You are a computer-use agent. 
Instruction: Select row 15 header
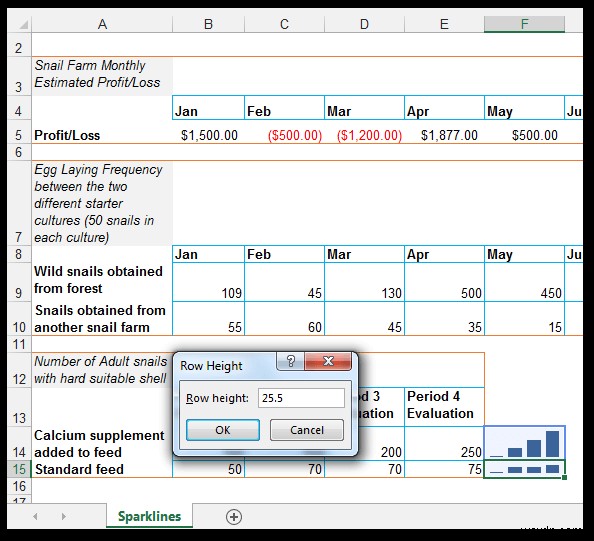point(19,469)
